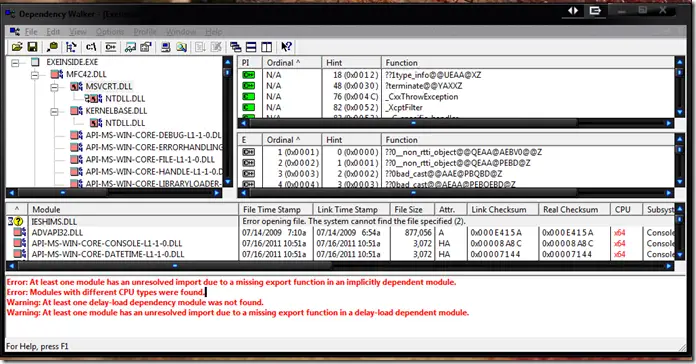Click the green icon beside ?terminate@@YAXXZ
Viewport: 696px width, 364px height.
249,86
